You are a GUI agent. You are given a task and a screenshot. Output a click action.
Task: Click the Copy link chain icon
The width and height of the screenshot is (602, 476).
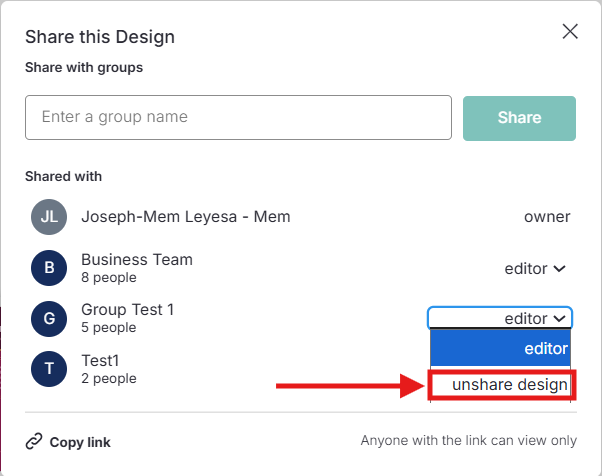point(34,441)
